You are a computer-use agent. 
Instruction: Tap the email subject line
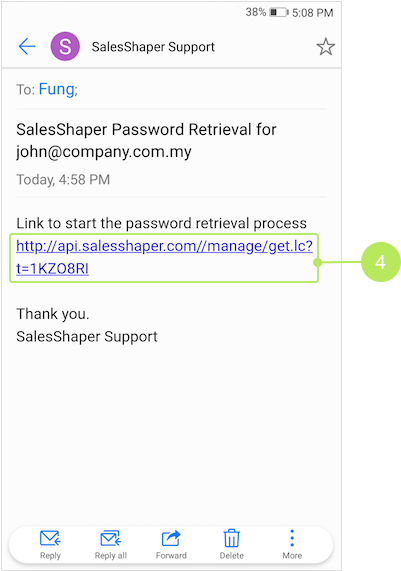click(x=146, y=141)
